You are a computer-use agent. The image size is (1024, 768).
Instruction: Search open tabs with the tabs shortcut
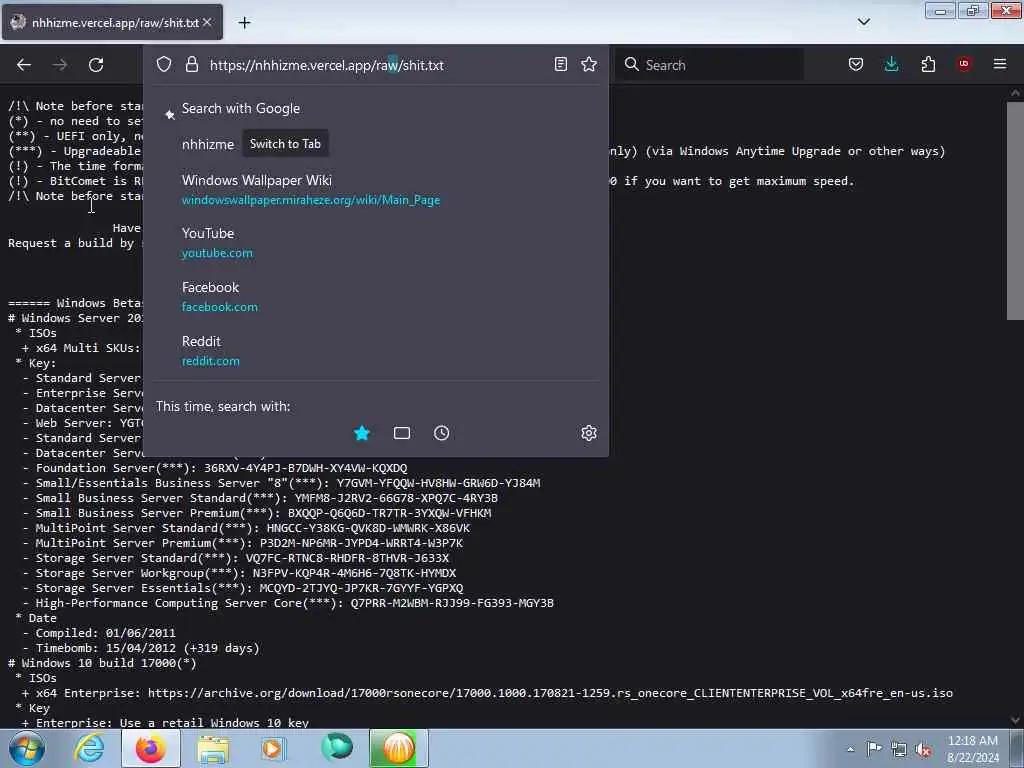[x=402, y=433]
